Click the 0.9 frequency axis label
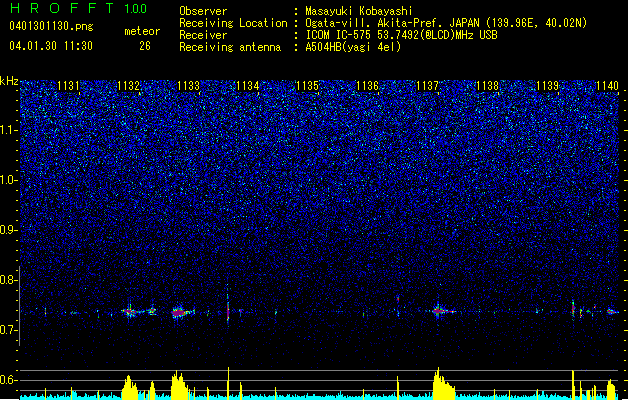Image resolution: width=629 pixels, height=400 pixels. tap(9, 230)
